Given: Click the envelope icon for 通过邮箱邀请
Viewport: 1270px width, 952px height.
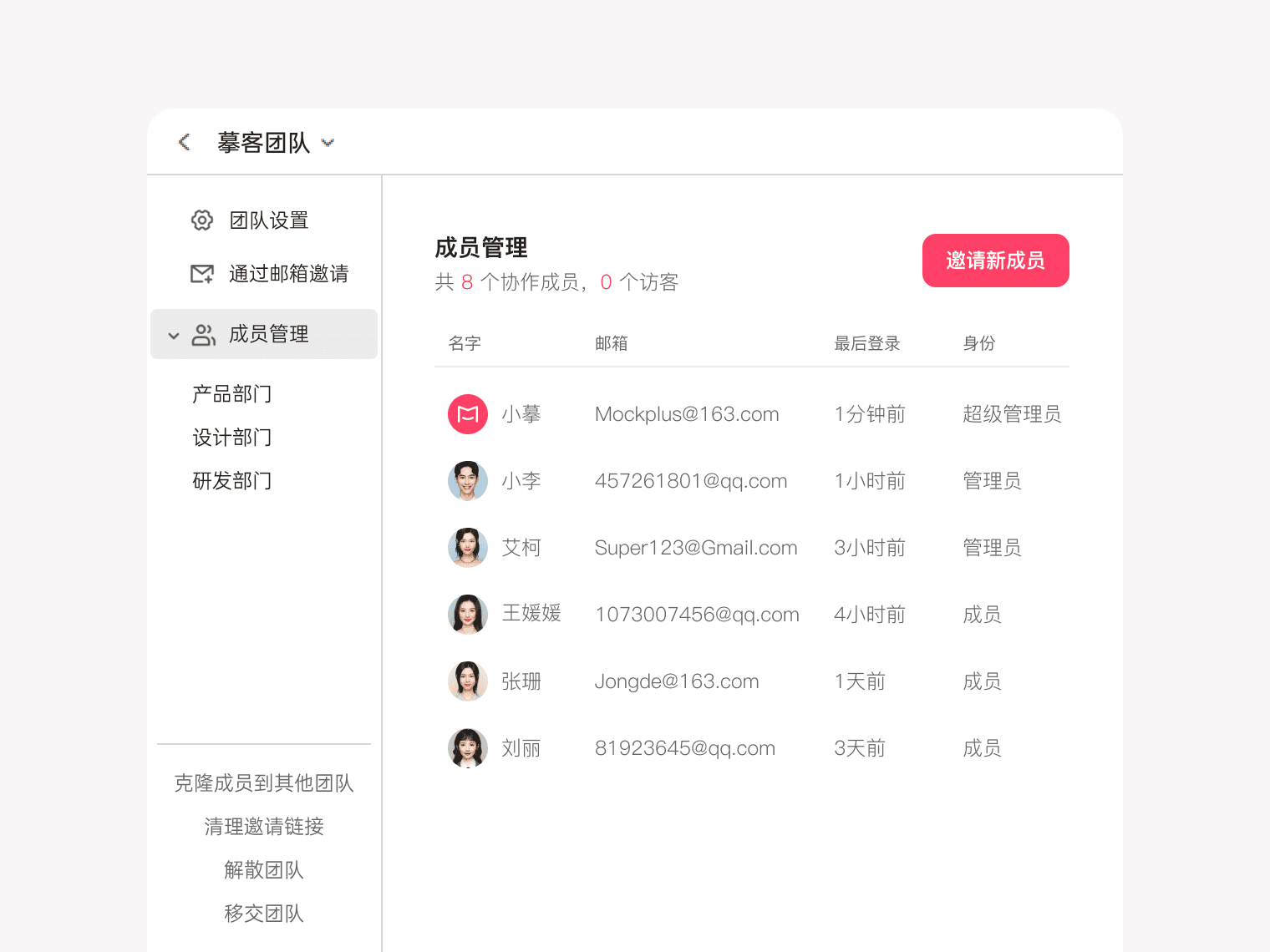Looking at the screenshot, I should (202, 274).
